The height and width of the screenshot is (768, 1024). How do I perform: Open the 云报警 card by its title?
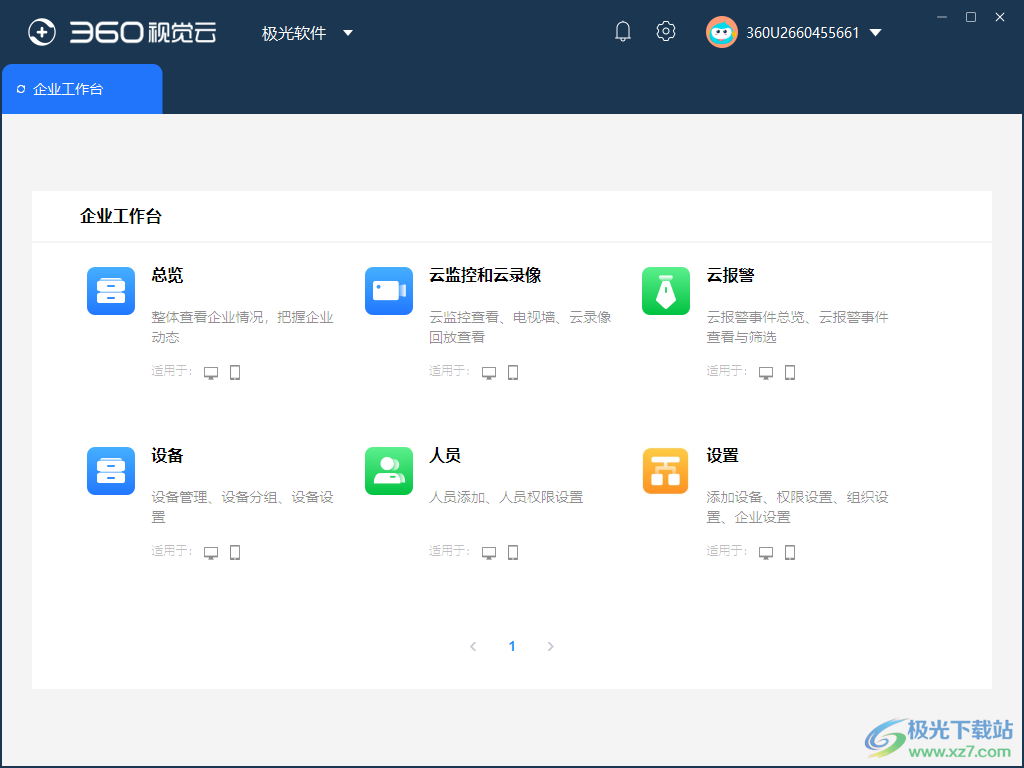click(730, 276)
